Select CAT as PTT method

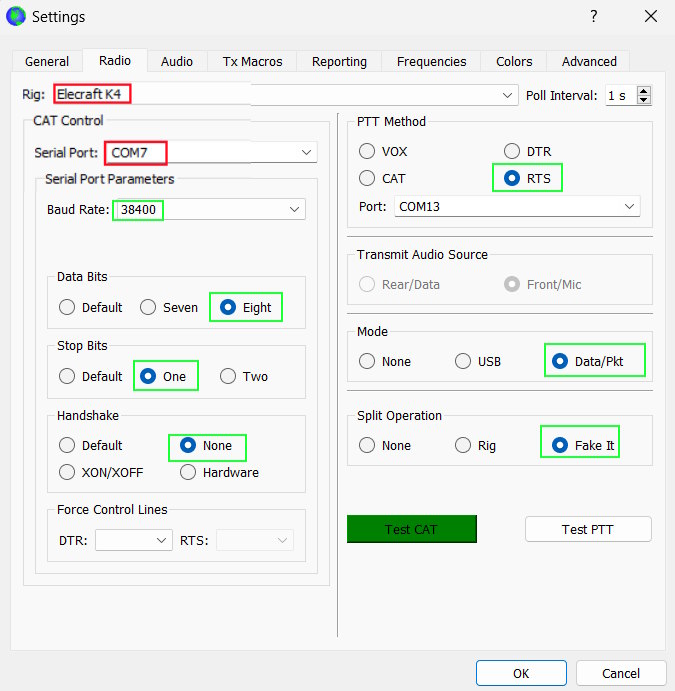[368, 178]
